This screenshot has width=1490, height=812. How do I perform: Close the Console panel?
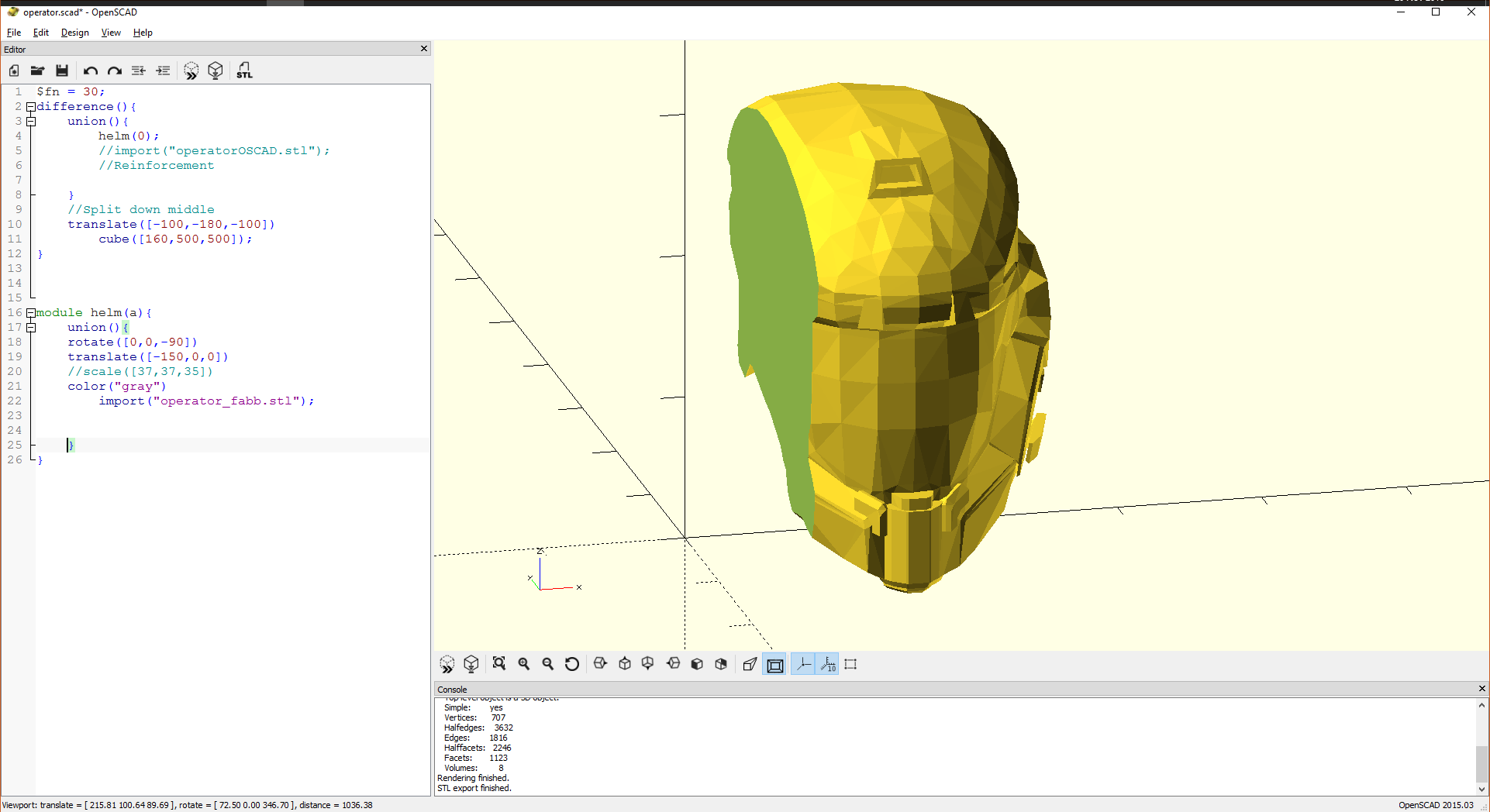1482,689
